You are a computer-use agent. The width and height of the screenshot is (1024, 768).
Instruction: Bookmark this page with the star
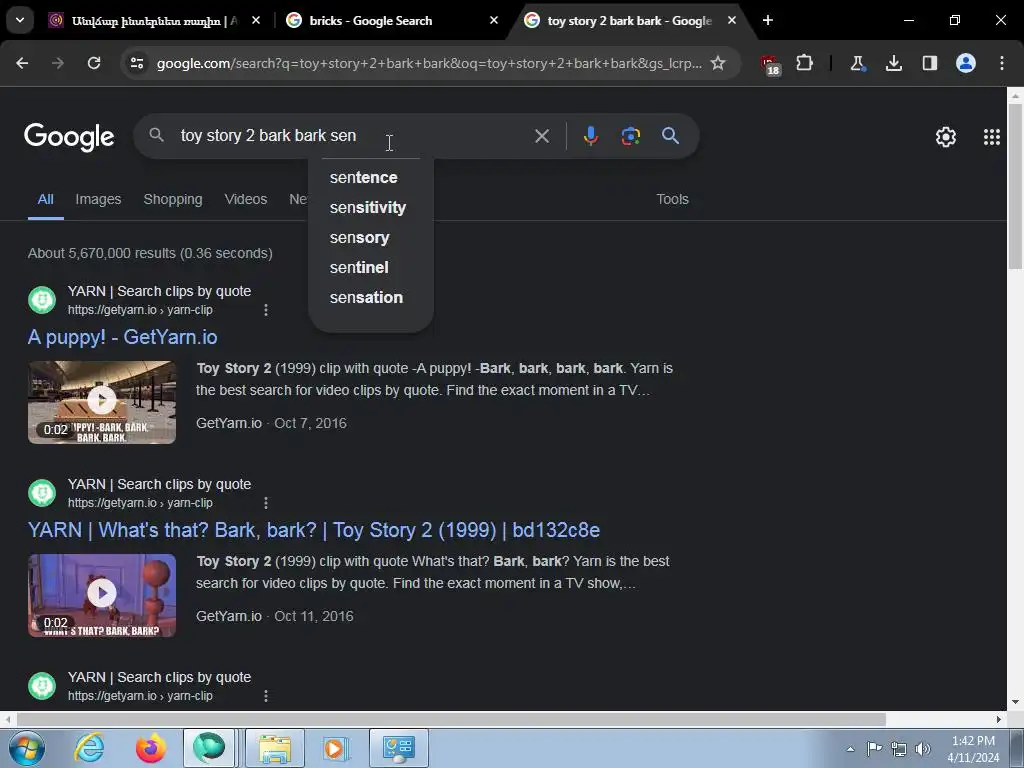pyautogui.click(x=718, y=63)
